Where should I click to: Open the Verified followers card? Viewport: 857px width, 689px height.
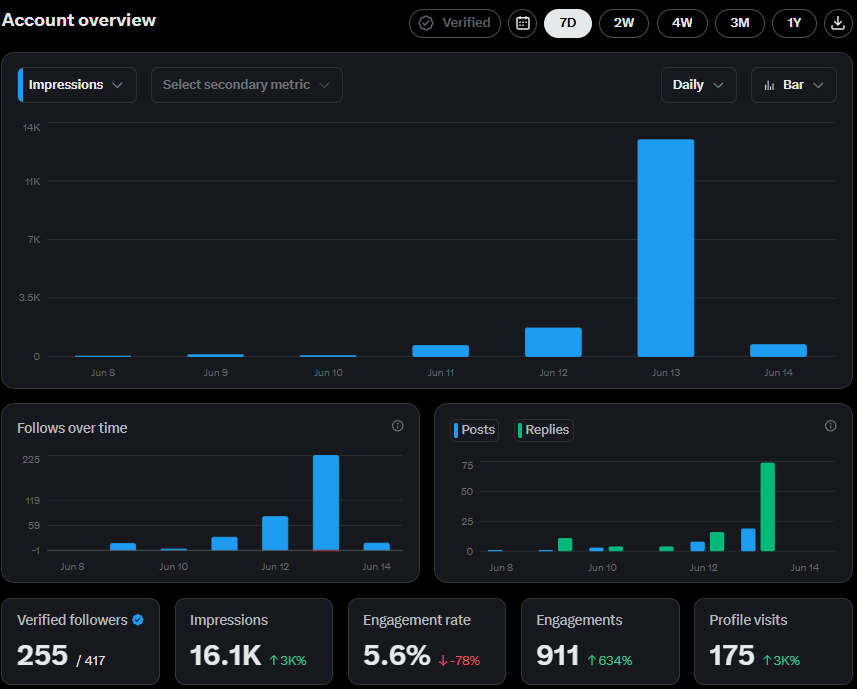point(80,641)
